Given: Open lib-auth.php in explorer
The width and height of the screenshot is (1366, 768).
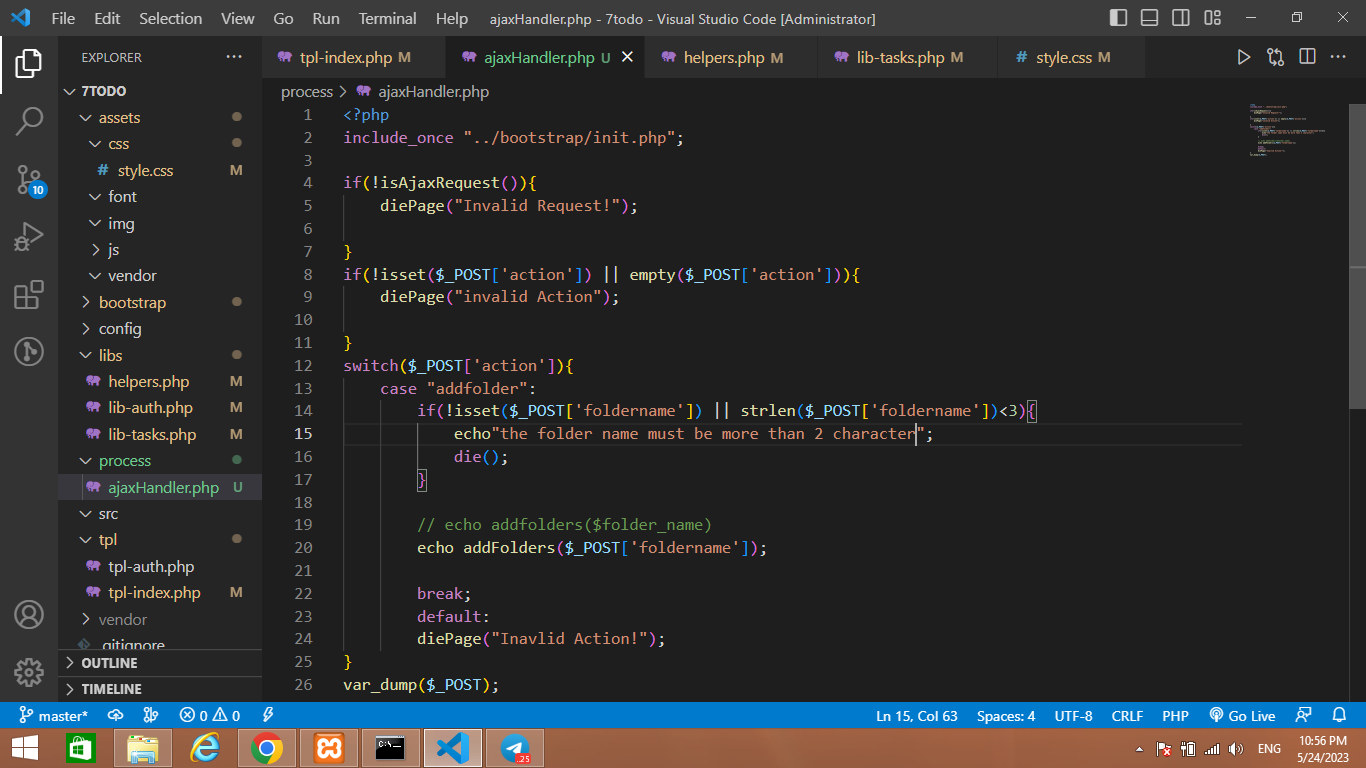Looking at the screenshot, I should pyautogui.click(x=160, y=408).
